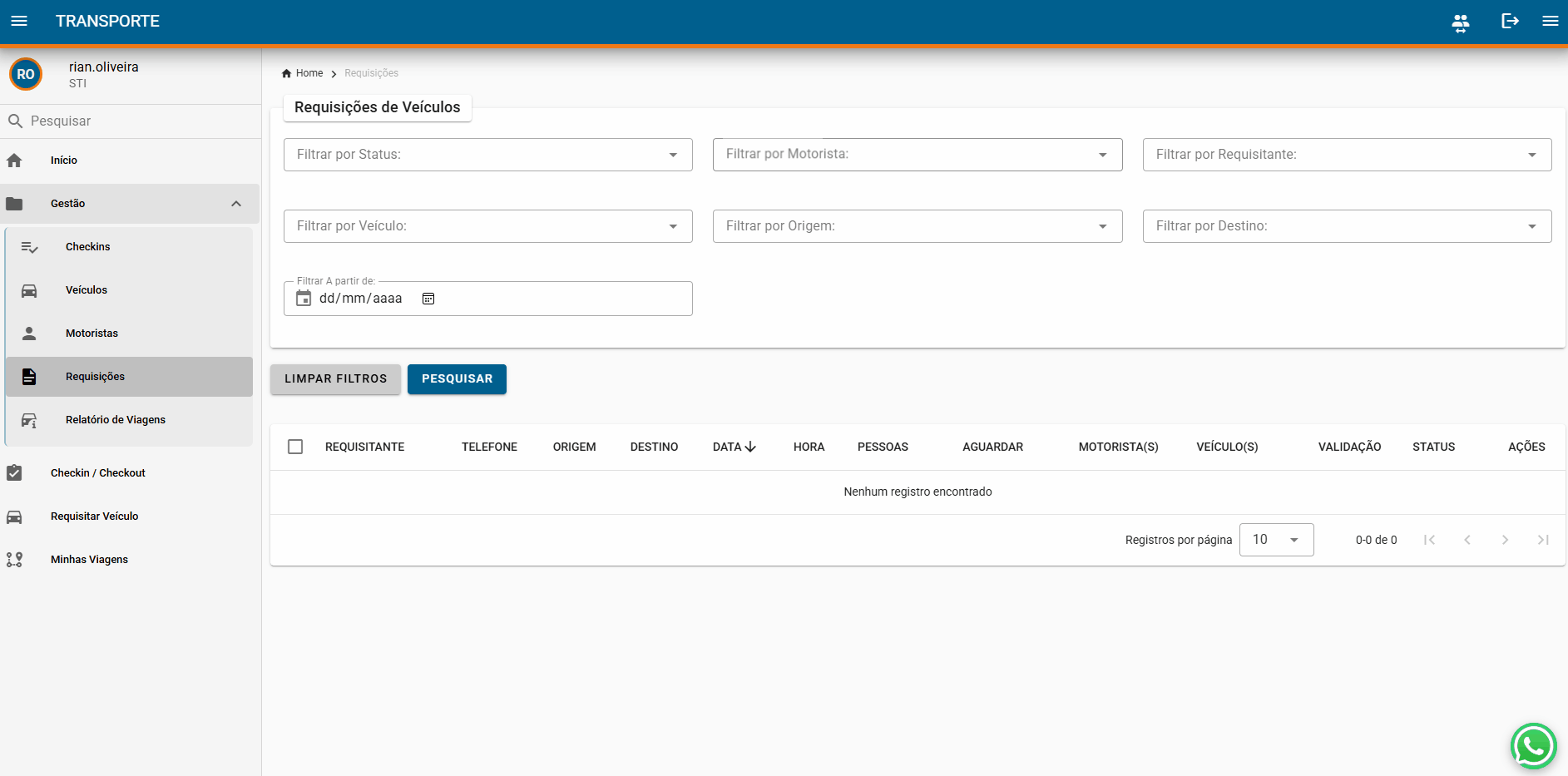Click the ORIGEM column header
Image resolution: width=1568 pixels, height=776 pixels.
(x=574, y=447)
